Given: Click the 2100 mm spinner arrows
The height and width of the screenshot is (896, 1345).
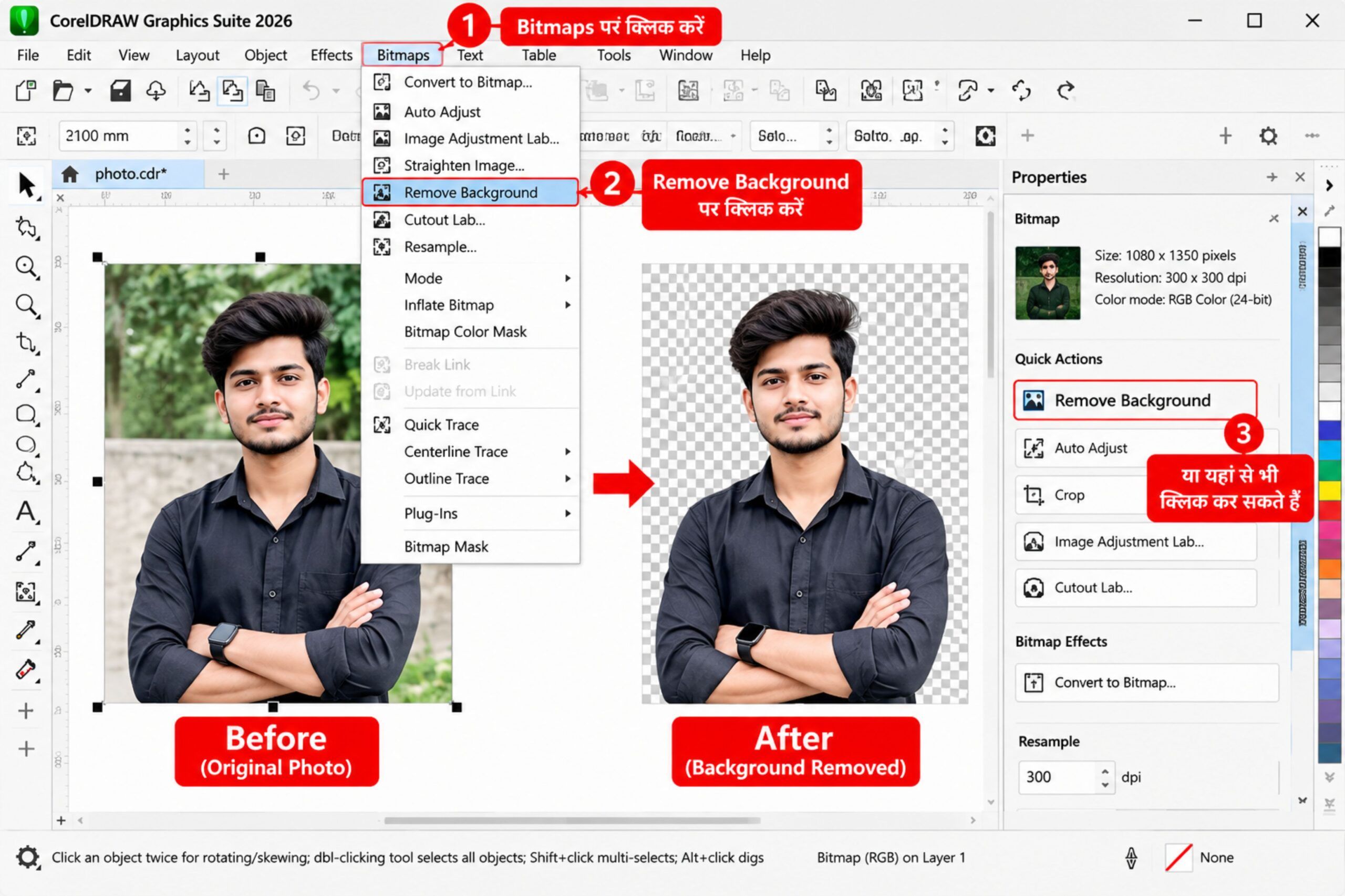Looking at the screenshot, I should (x=187, y=136).
